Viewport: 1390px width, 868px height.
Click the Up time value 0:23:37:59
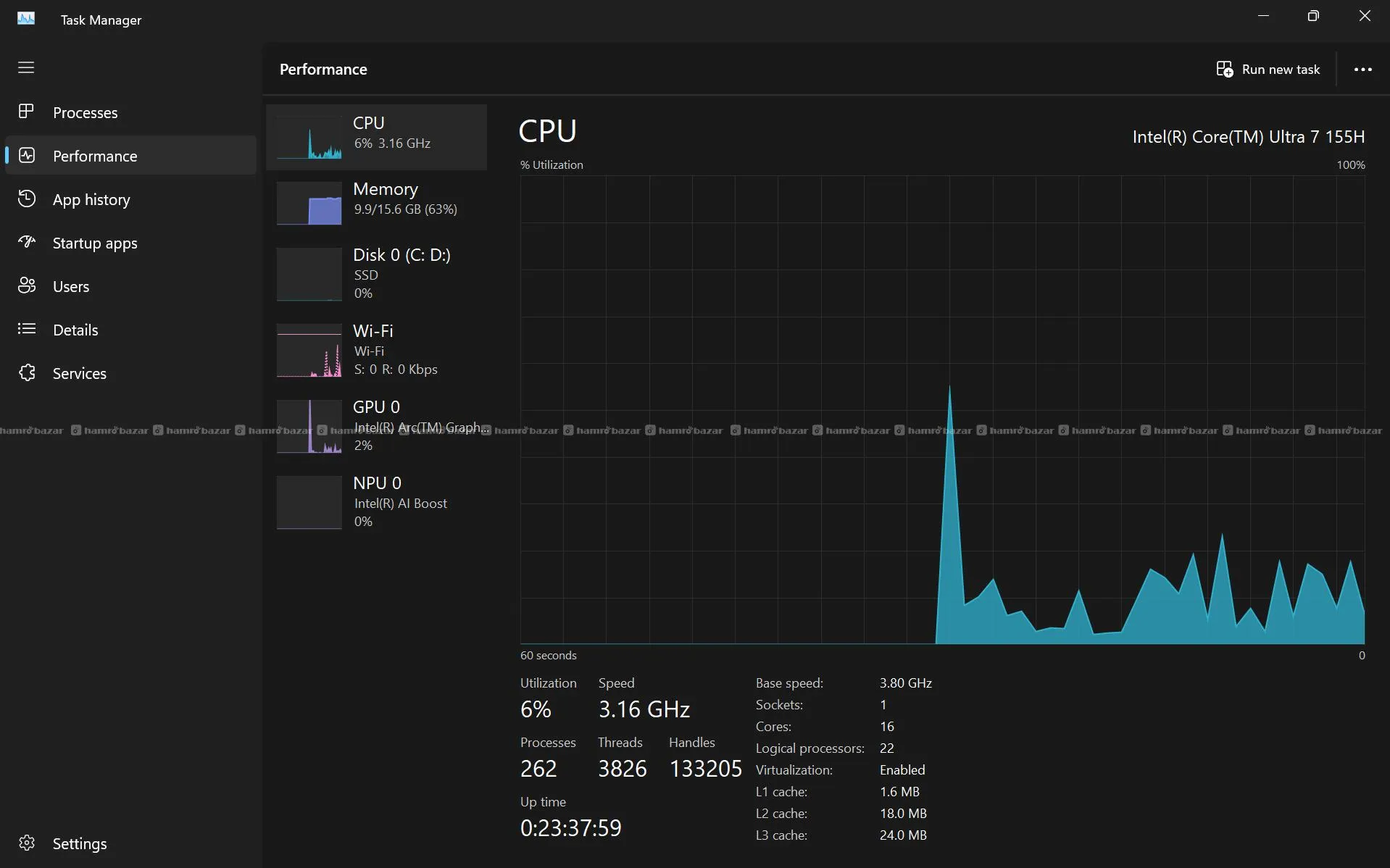571,828
